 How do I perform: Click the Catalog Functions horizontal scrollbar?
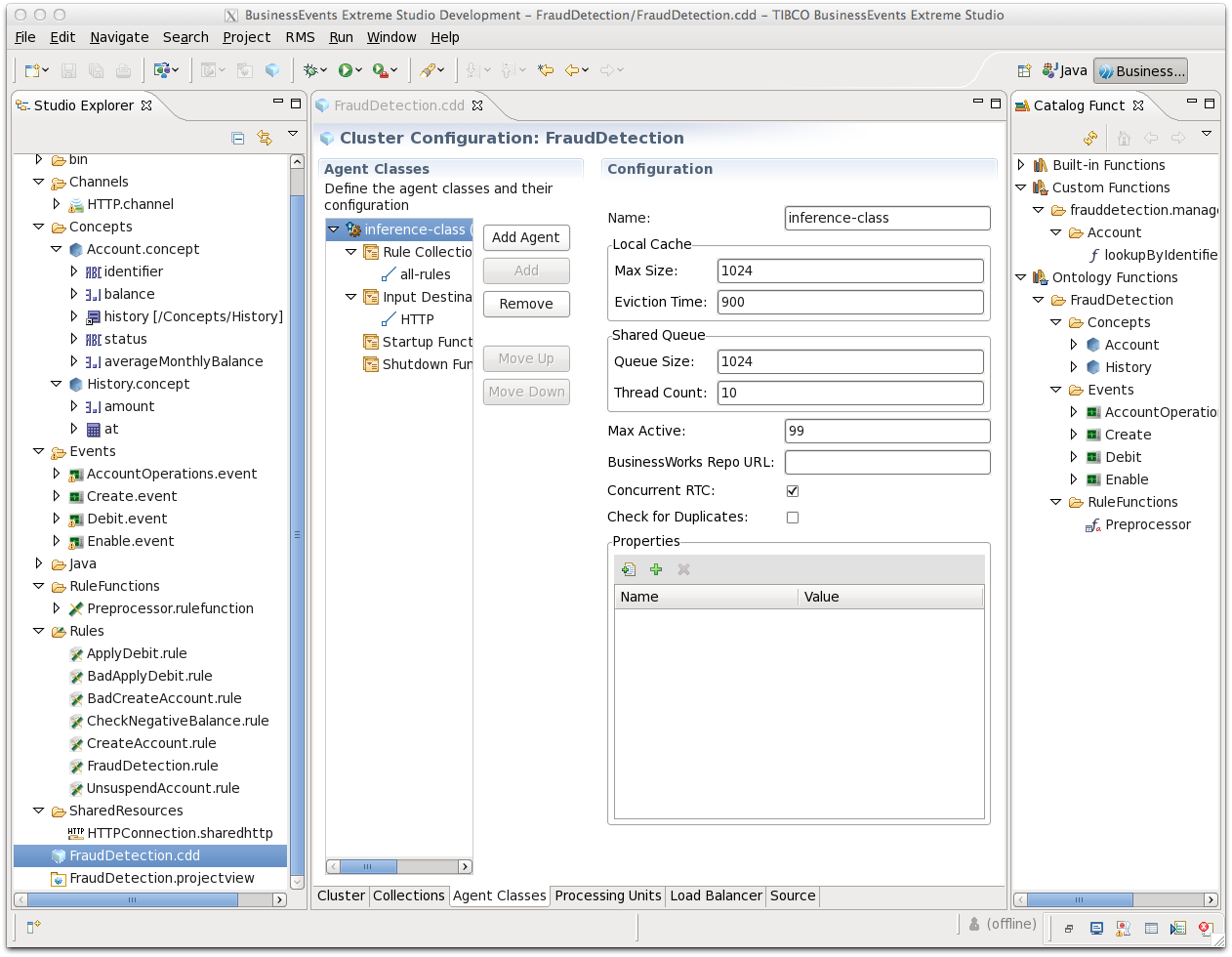tap(1116, 899)
